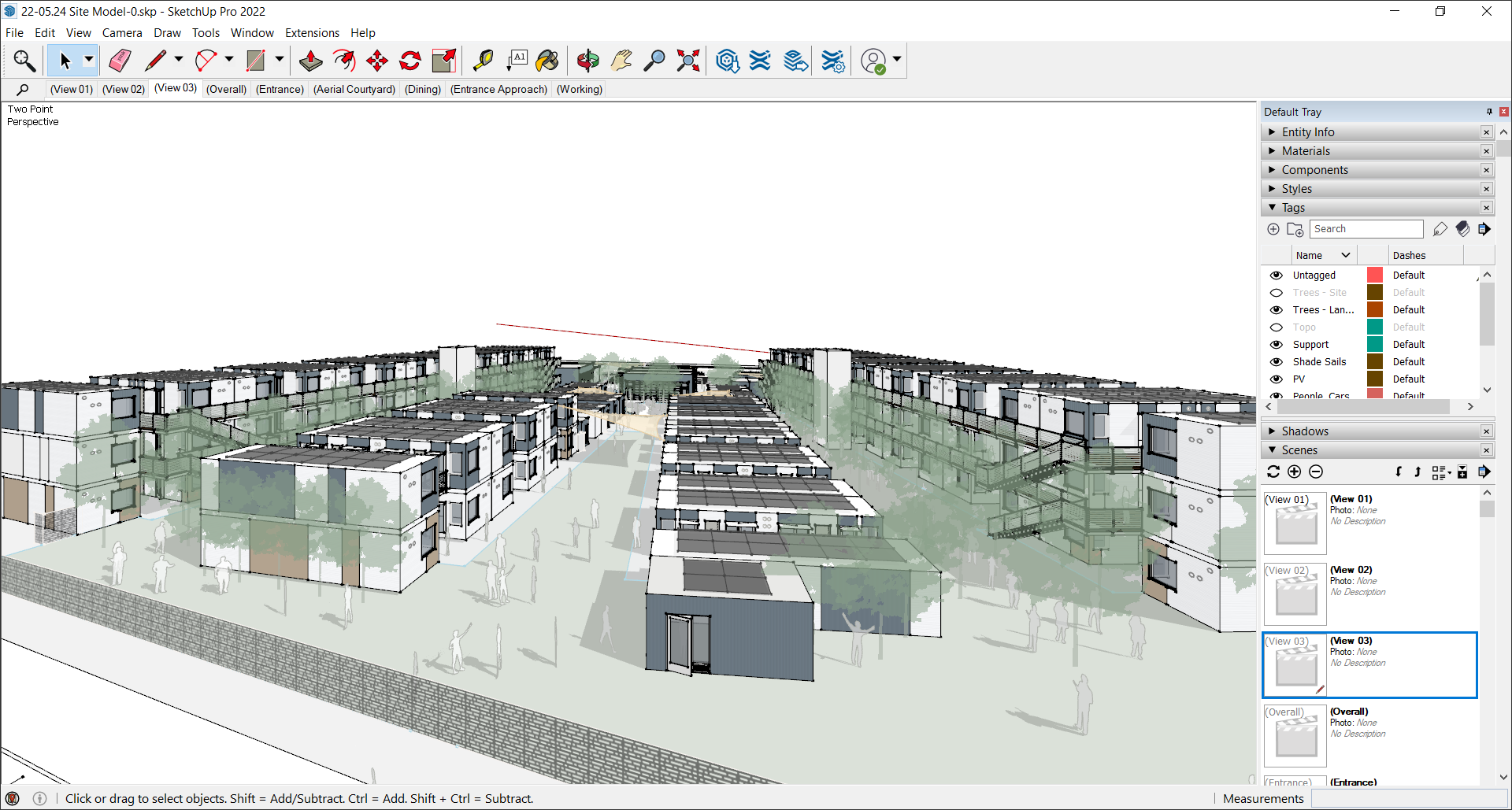Activate the Paint Bucket tool
Viewport: 1512px width, 810px height.
(547, 61)
